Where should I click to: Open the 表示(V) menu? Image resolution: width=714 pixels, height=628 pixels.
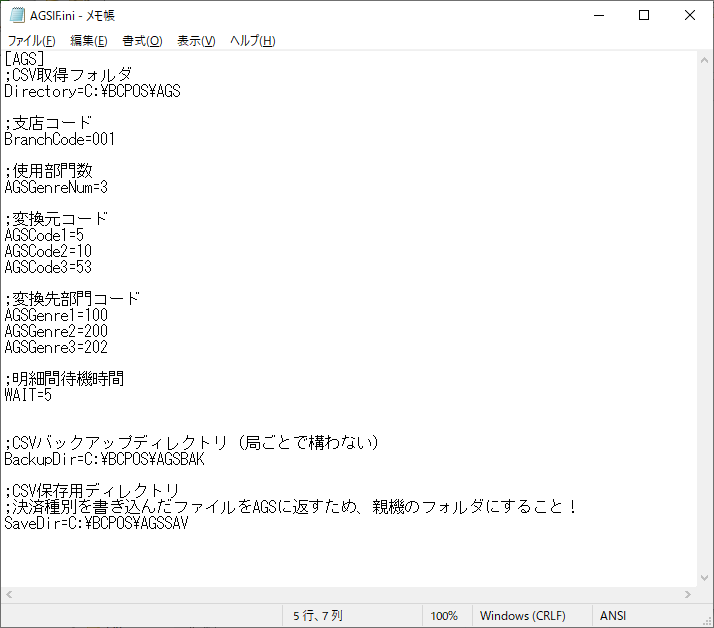tap(196, 41)
